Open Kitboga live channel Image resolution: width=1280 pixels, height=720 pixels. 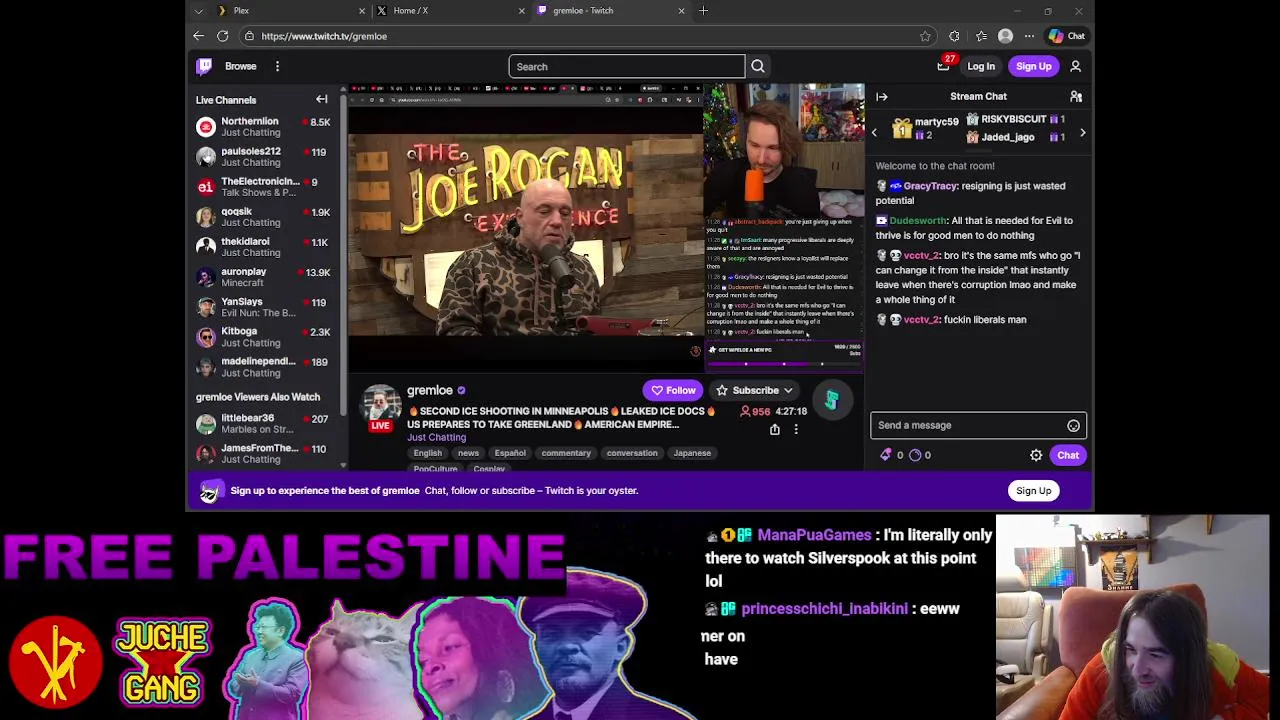tap(263, 337)
